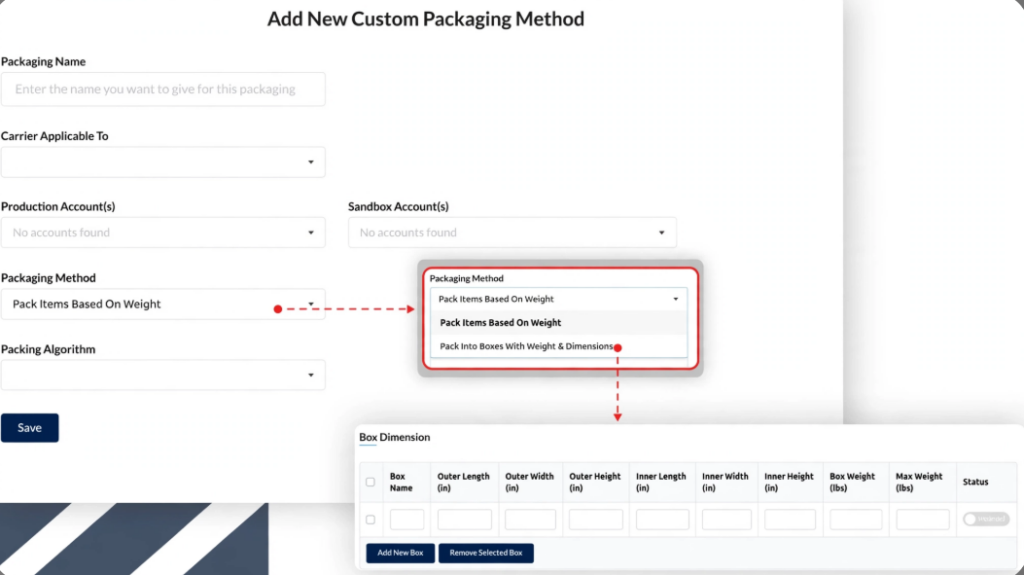Open the Packaging Method dropdown in main form
The width and height of the screenshot is (1024, 575).
click(163, 304)
